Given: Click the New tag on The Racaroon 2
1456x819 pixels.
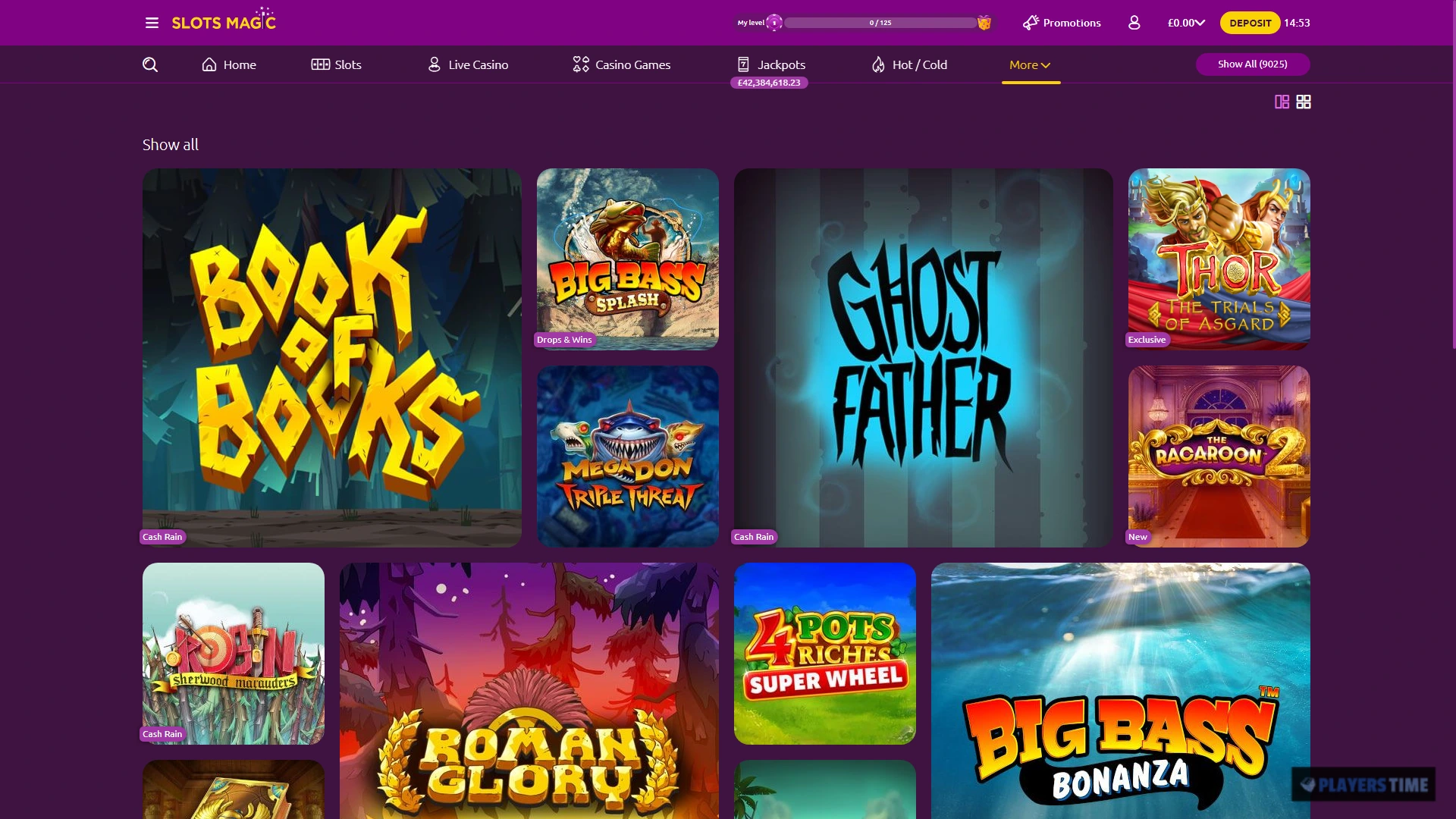Looking at the screenshot, I should click(1137, 537).
